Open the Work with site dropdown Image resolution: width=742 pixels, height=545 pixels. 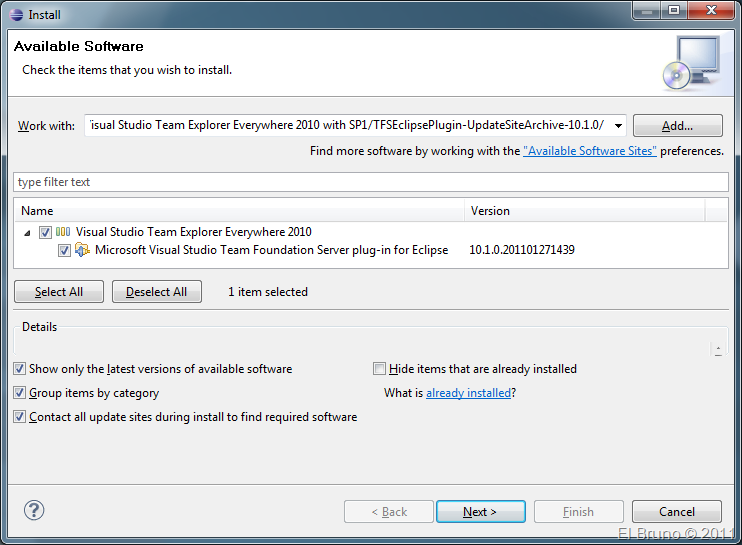[617, 126]
